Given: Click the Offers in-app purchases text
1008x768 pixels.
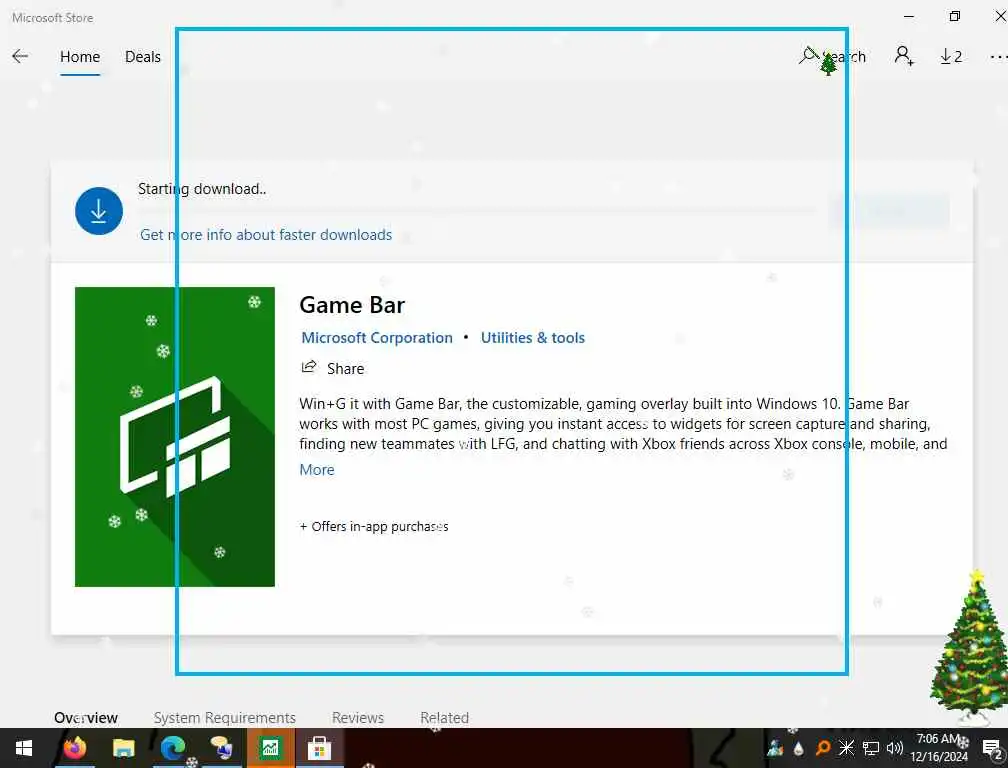Looking at the screenshot, I should coord(374,526).
